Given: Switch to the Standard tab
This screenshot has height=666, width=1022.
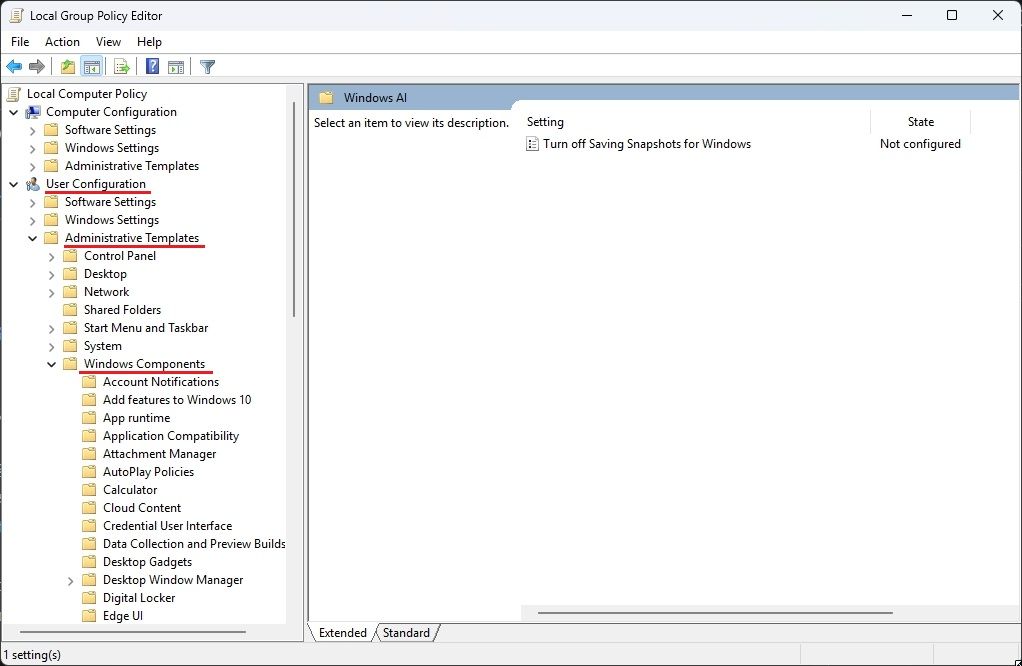Looking at the screenshot, I should pyautogui.click(x=406, y=633).
